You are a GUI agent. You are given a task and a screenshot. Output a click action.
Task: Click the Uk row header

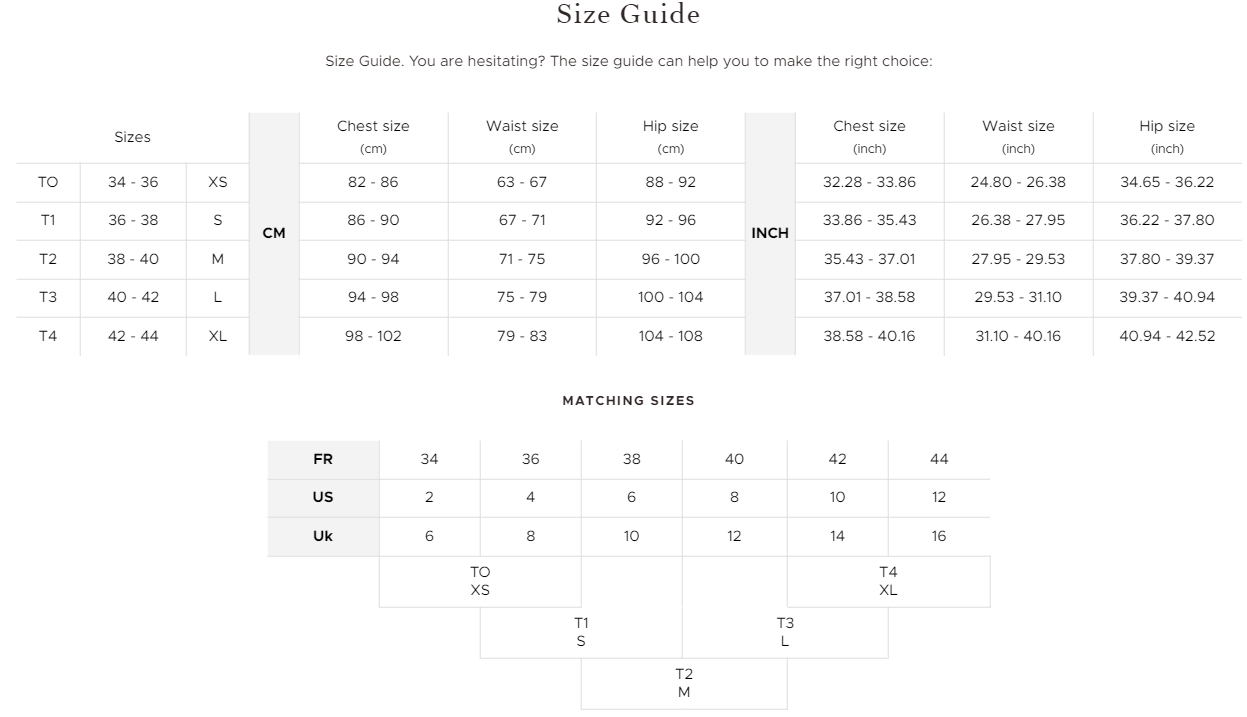pyautogui.click(x=323, y=536)
